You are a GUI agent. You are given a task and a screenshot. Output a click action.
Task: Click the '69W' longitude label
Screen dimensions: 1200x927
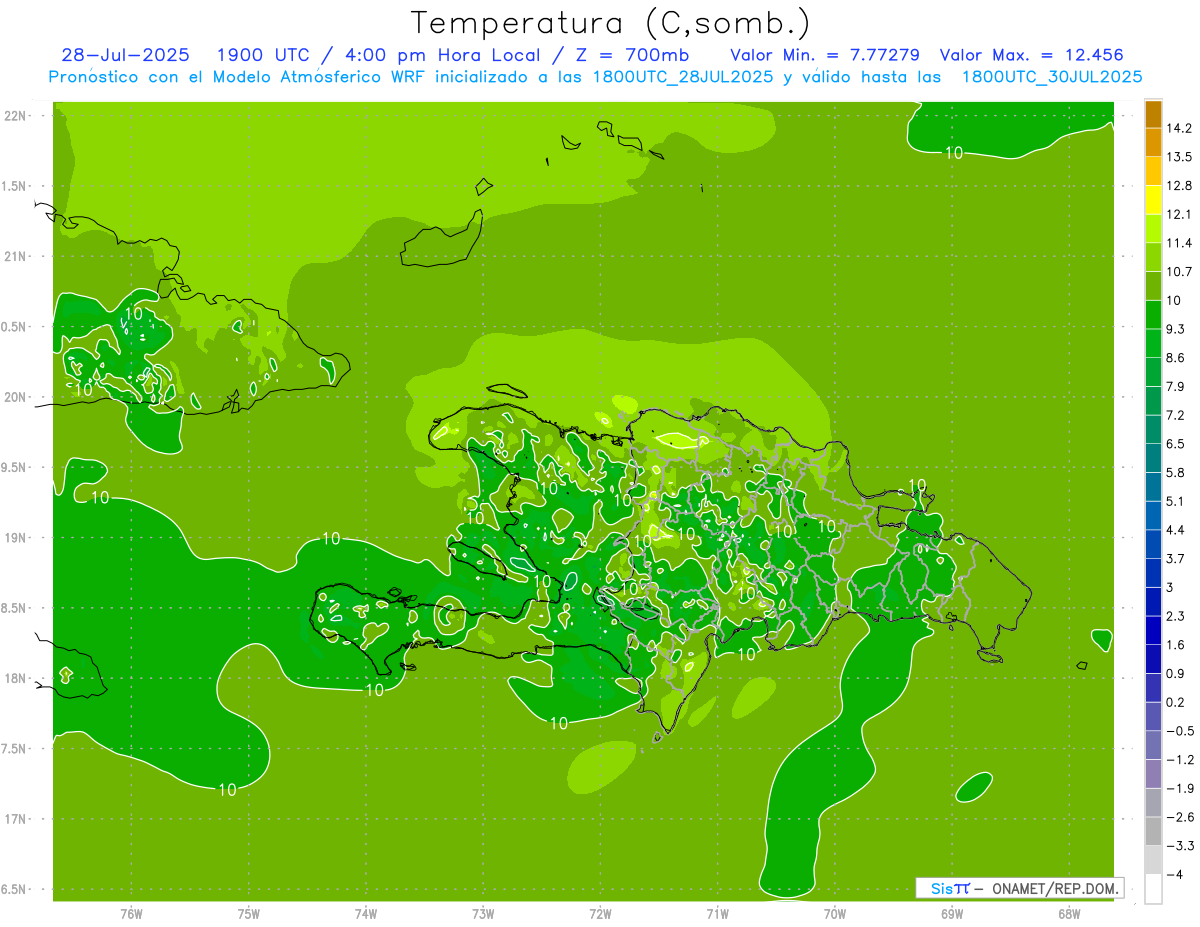pos(952,914)
